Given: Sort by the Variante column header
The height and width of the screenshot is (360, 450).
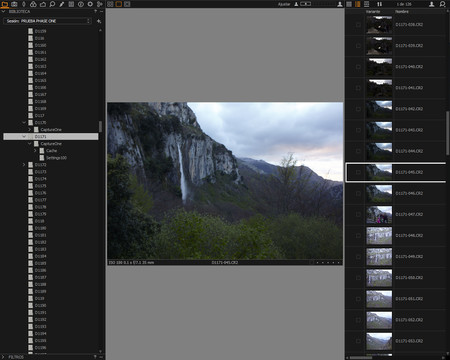Looking at the screenshot, I should [373, 12].
